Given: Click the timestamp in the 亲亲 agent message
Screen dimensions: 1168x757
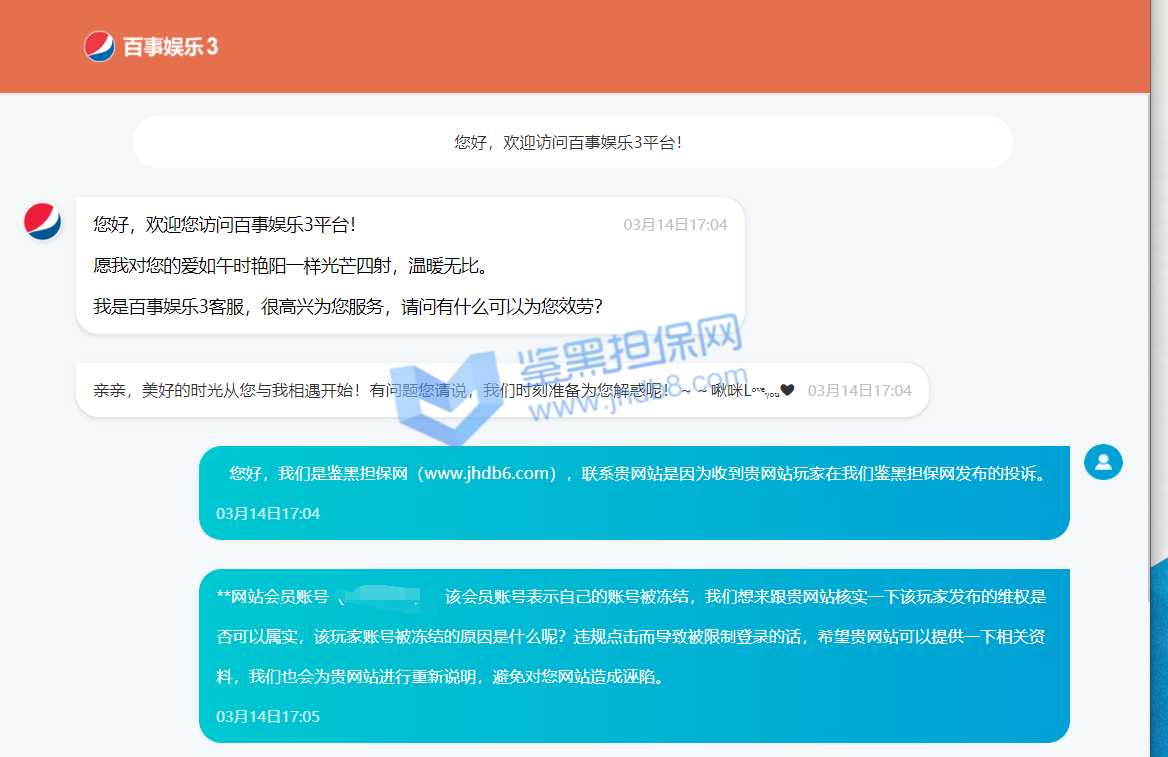Looking at the screenshot, I should pos(859,390).
